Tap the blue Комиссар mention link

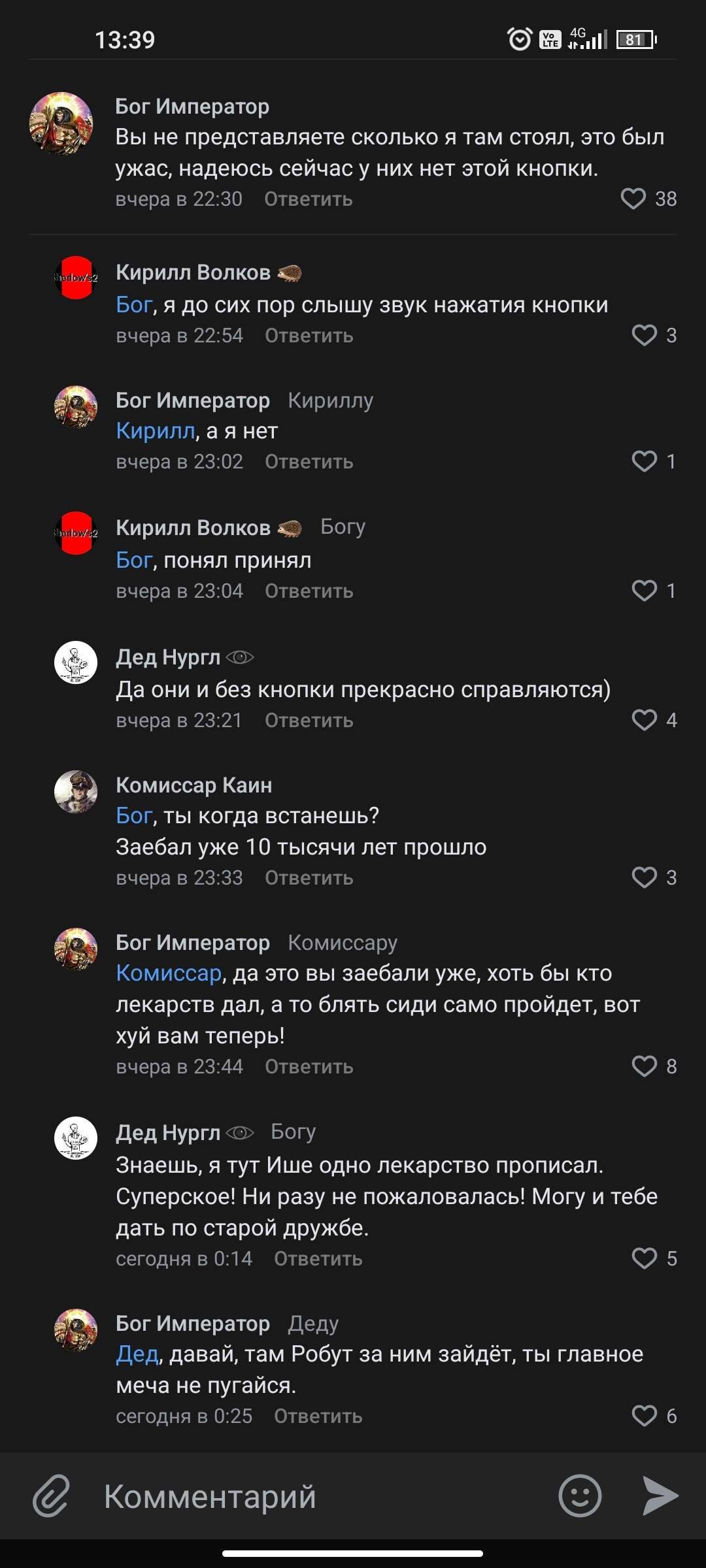click(x=169, y=973)
